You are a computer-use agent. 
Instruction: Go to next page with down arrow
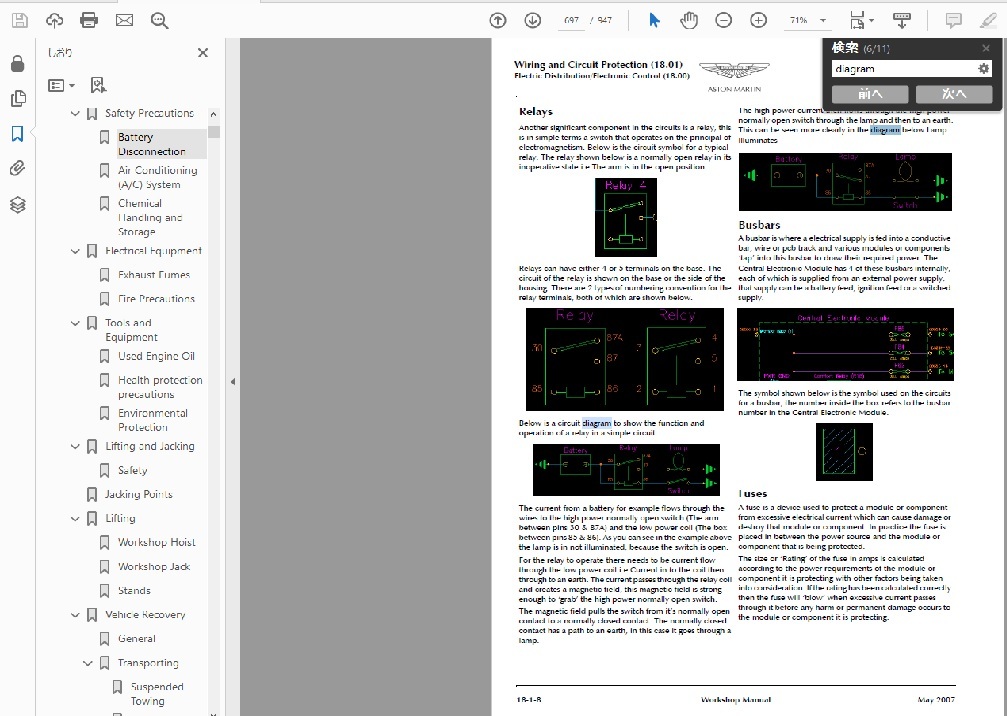[532, 20]
